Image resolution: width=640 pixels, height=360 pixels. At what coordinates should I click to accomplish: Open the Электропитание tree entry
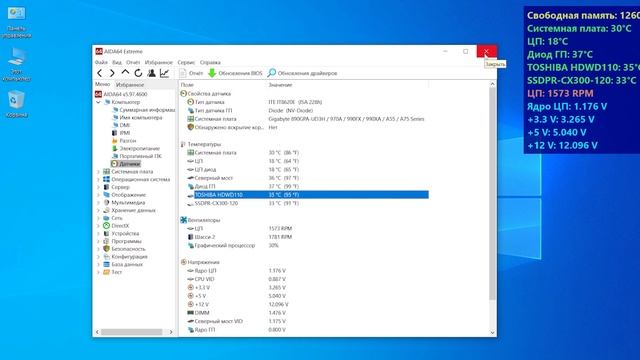[136, 149]
